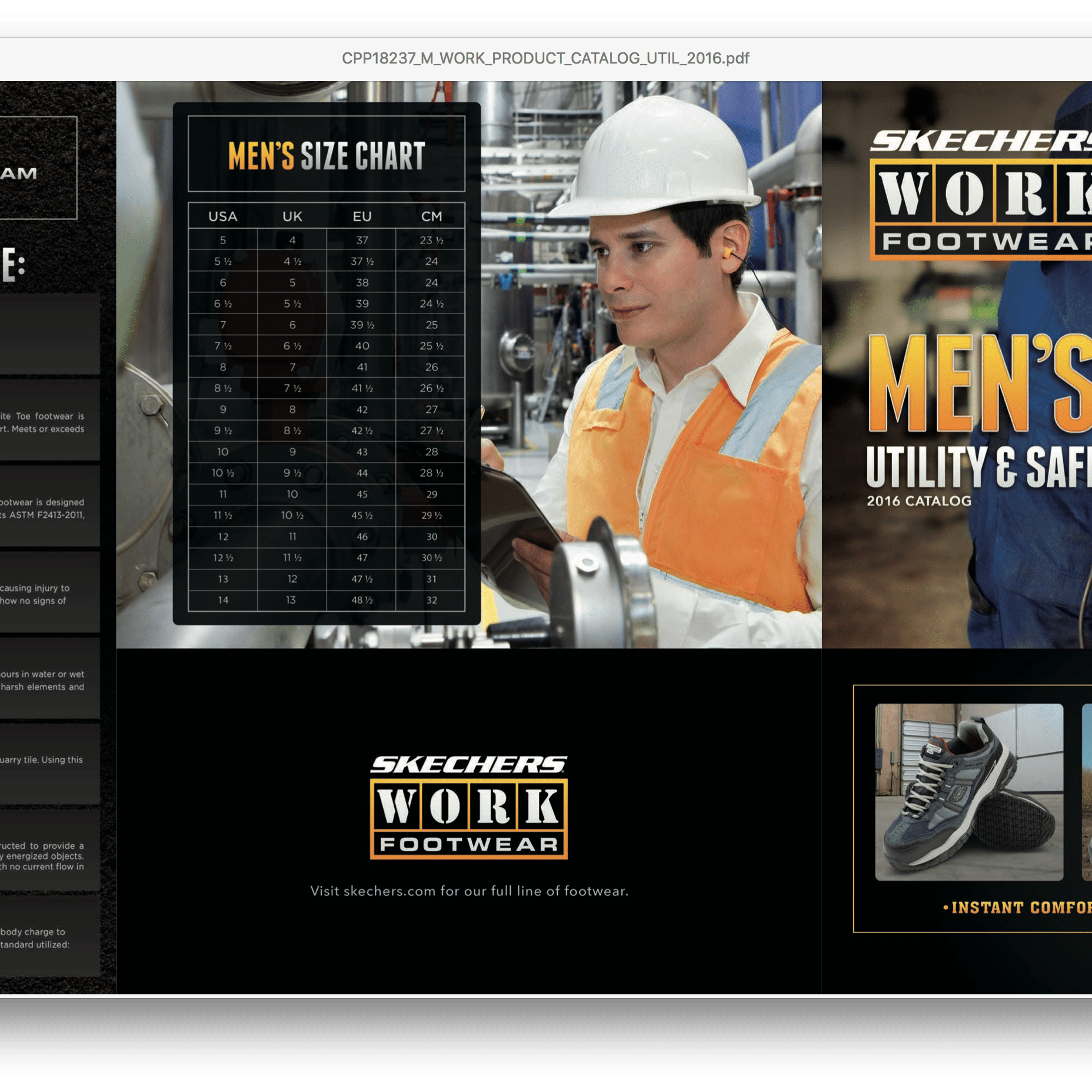This screenshot has width=1092, height=1092.
Task: Click the CM value 29 cell
Action: 431,494
